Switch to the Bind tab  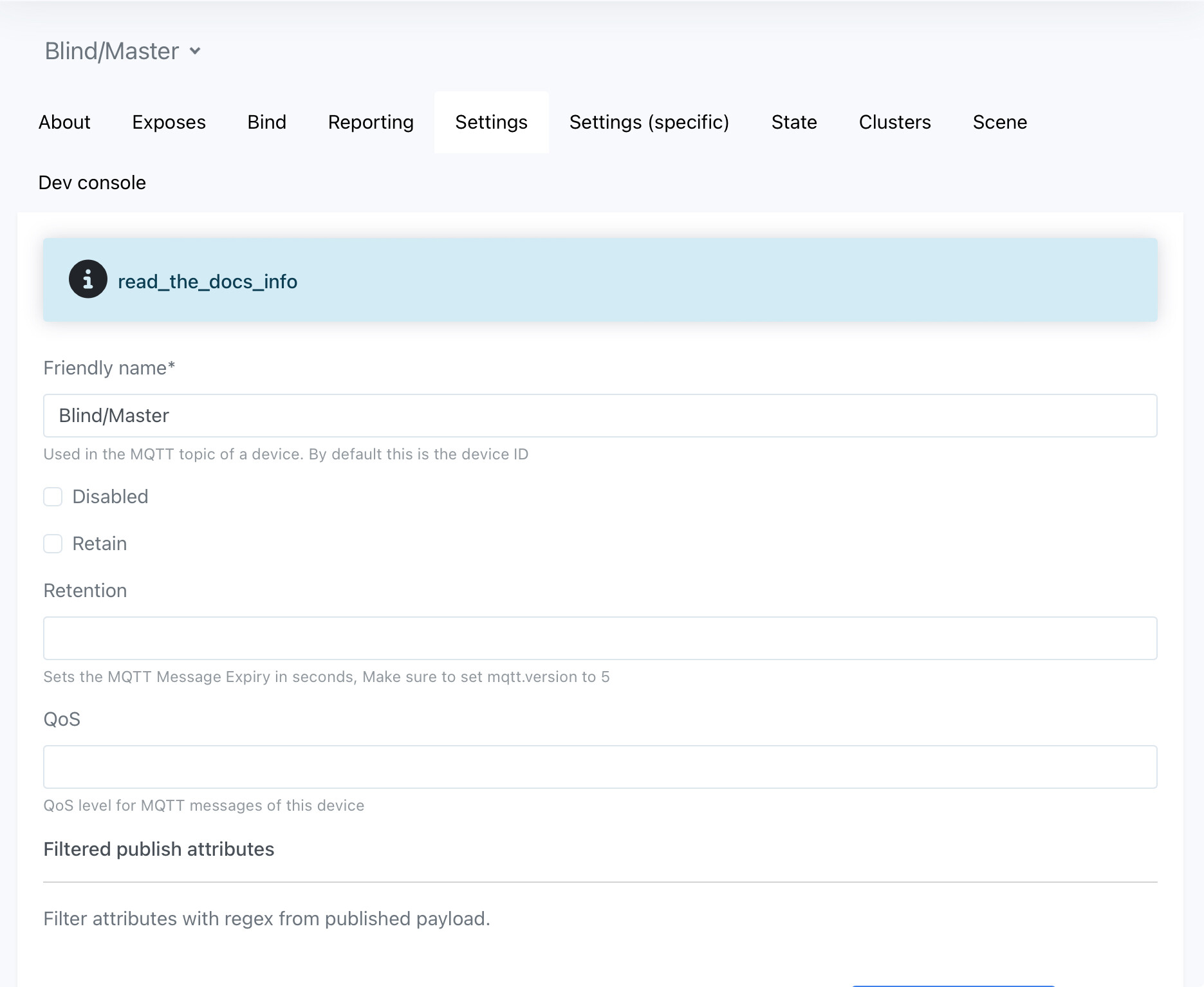tap(266, 122)
